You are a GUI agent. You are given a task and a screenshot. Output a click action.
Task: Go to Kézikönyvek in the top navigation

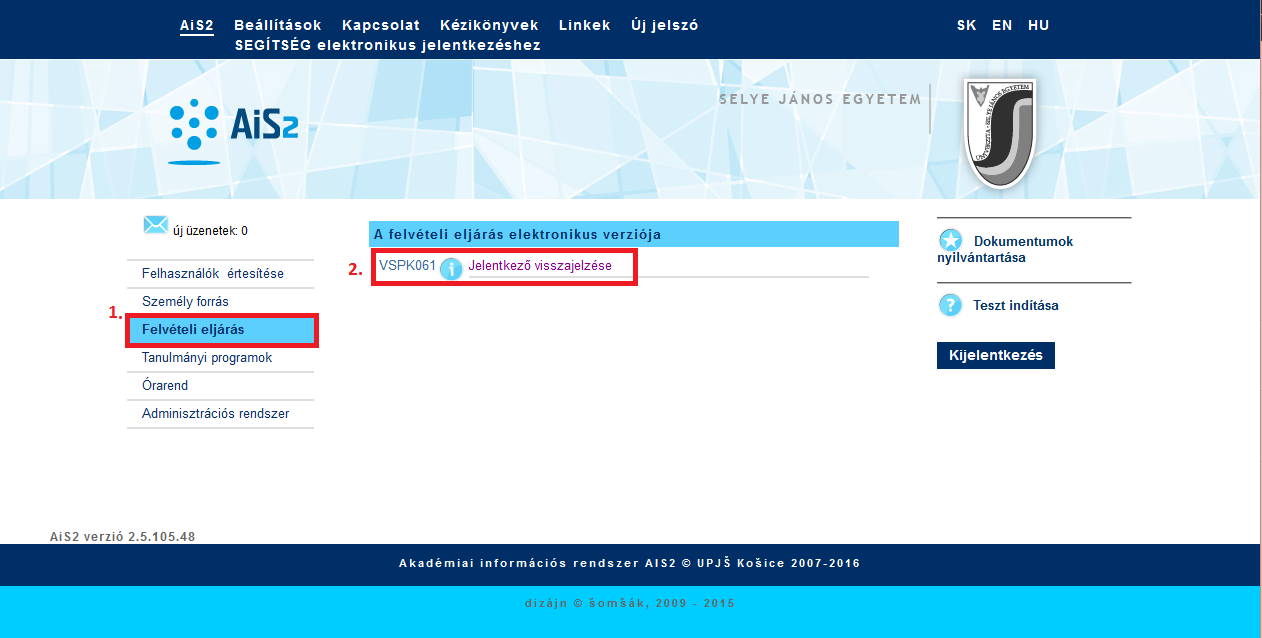(x=489, y=26)
